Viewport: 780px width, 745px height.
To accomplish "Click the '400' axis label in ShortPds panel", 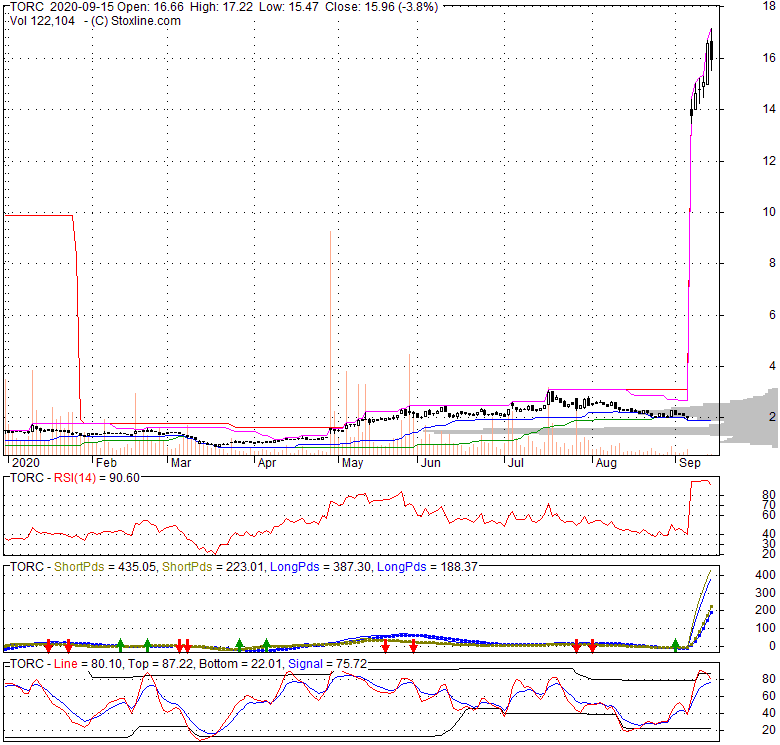I will (x=766, y=575).
